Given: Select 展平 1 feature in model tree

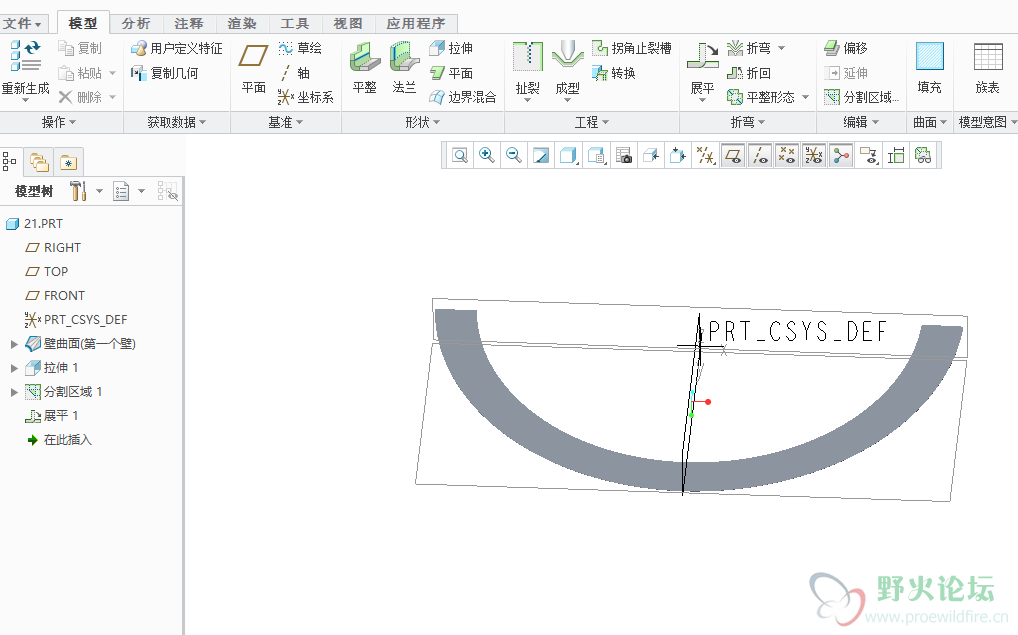Looking at the screenshot, I should click(51, 416).
